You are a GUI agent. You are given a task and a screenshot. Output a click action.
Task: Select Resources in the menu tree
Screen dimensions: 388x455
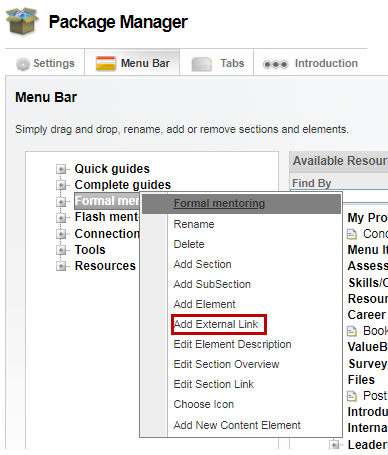pos(105,266)
